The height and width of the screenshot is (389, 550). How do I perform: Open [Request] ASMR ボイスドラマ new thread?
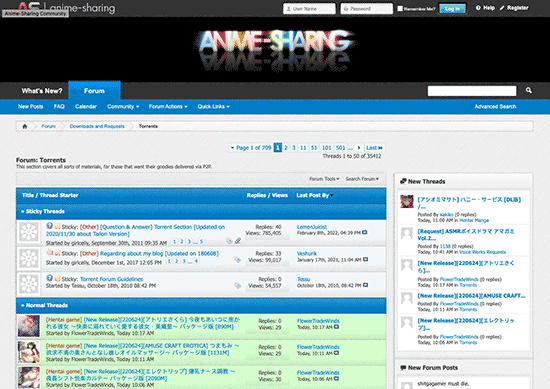point(466,235)
